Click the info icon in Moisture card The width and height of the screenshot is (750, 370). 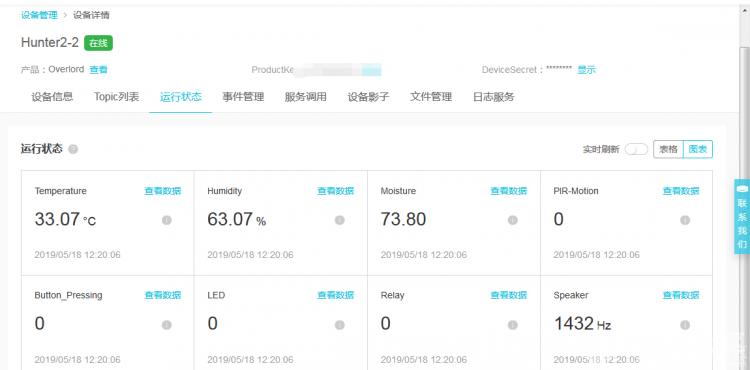click(512, 220)
